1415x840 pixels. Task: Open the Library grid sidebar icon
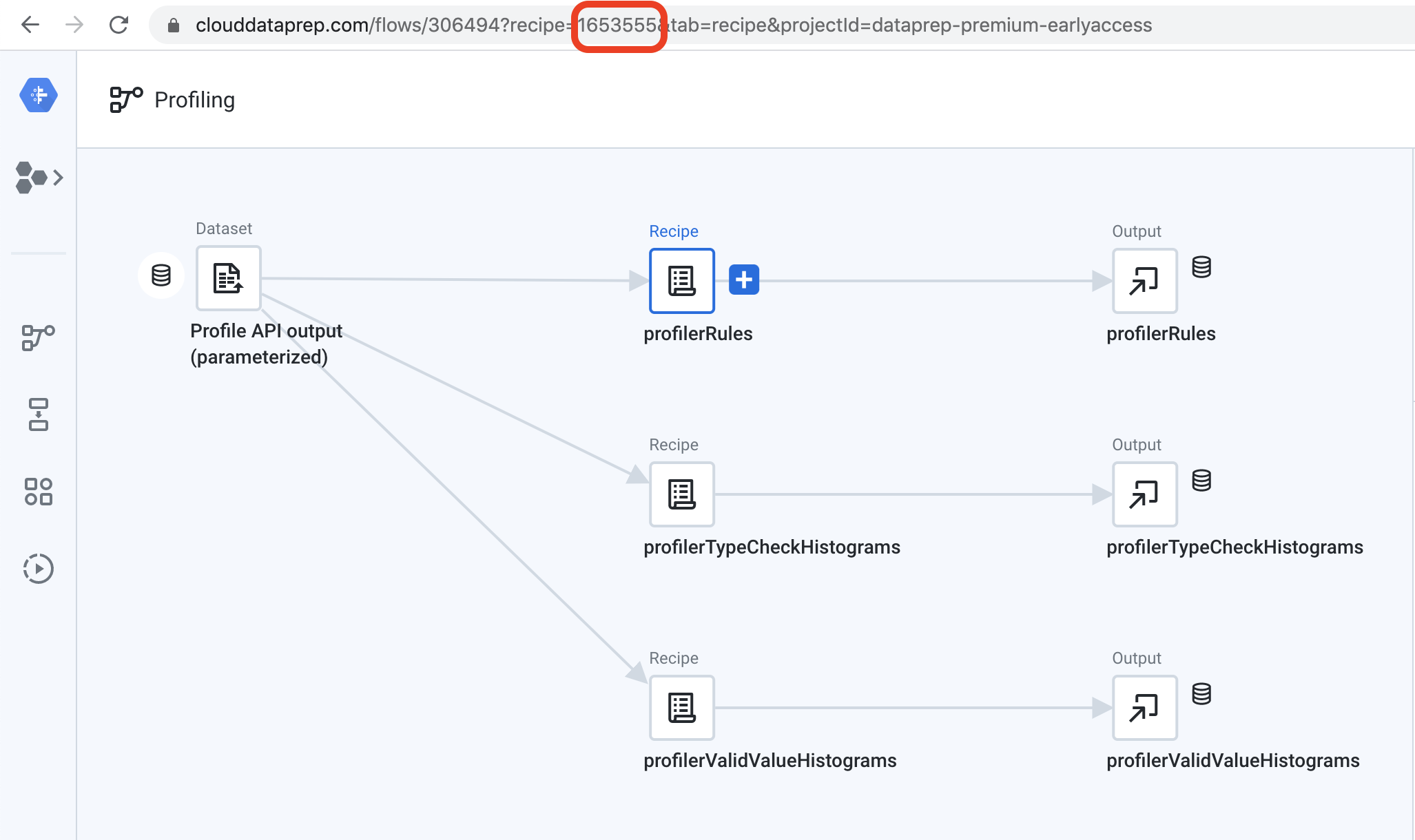pyautogui.click(x=39, y=492)
